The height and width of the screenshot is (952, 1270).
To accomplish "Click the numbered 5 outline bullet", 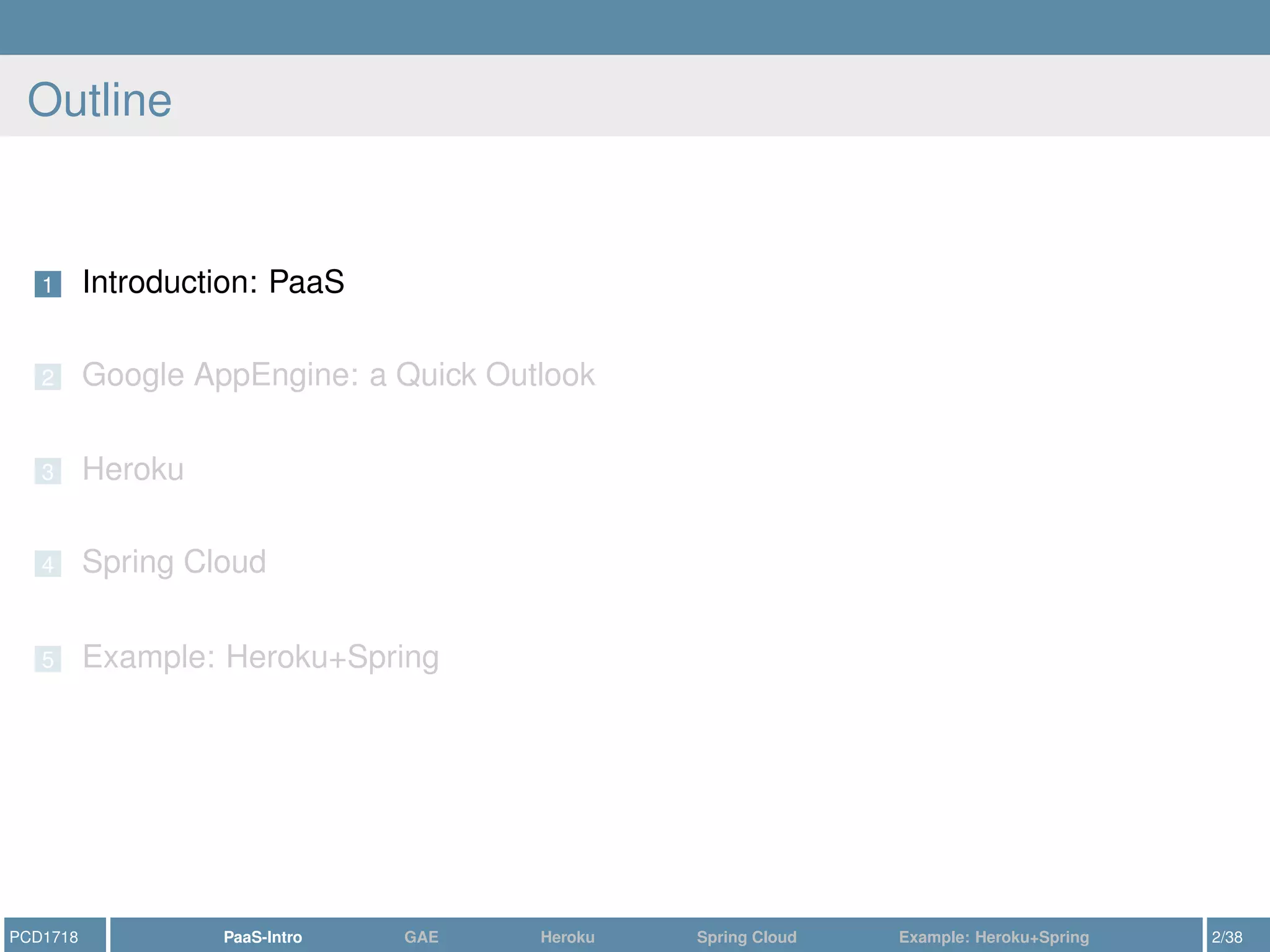I will [x=48, y=659].
